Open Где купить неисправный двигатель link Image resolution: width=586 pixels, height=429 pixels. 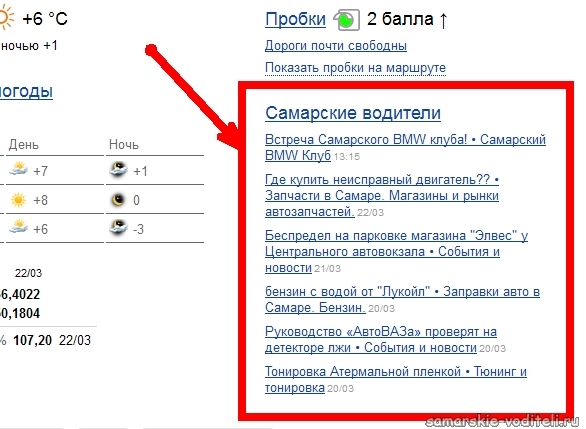coord(382,195)
